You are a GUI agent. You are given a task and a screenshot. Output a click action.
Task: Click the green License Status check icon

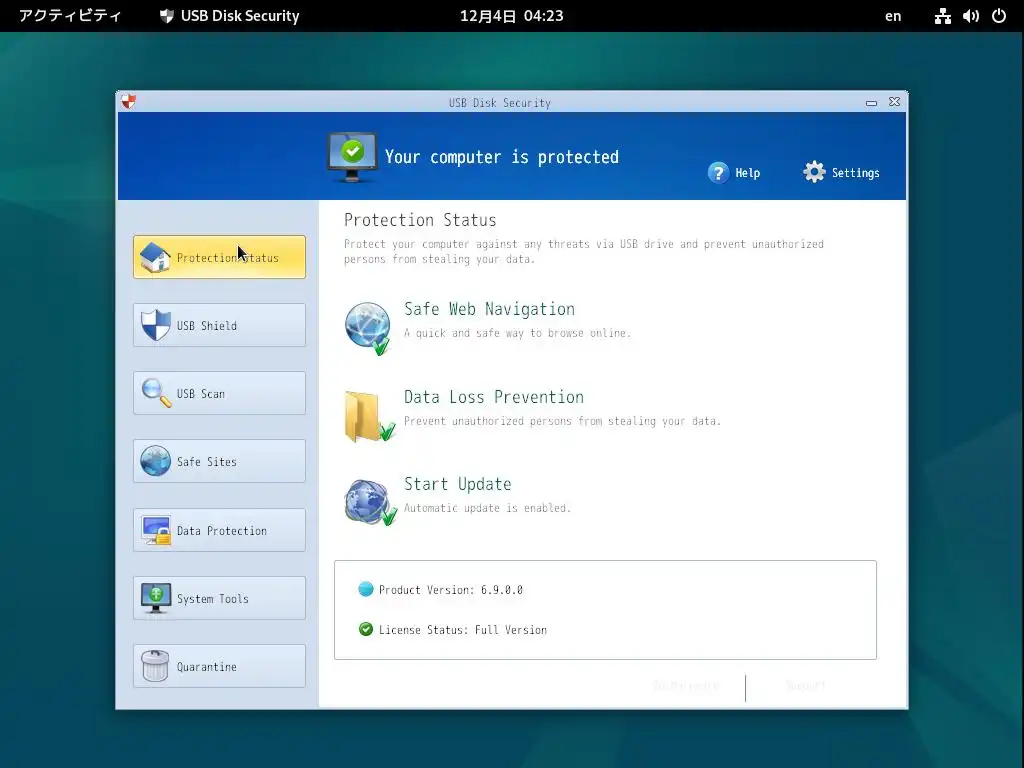pyautogui.click(x=366, y=629)
